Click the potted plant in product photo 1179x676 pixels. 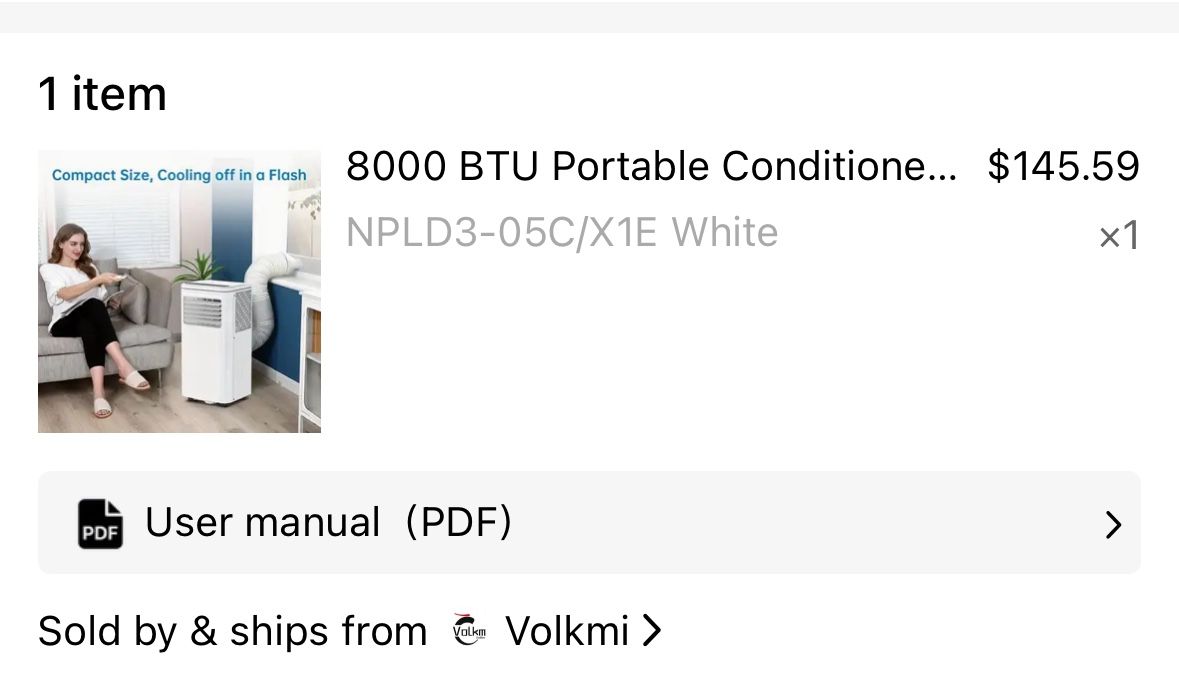click(x=199, y=267)
